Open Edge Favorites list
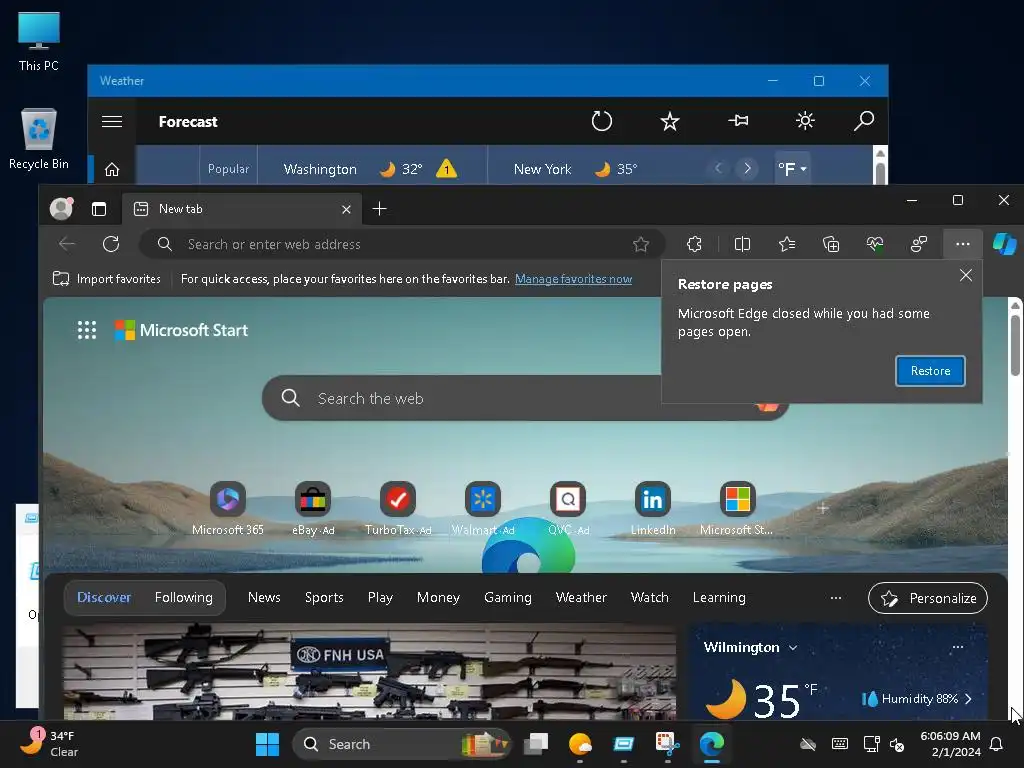 [x=787, y=244]
